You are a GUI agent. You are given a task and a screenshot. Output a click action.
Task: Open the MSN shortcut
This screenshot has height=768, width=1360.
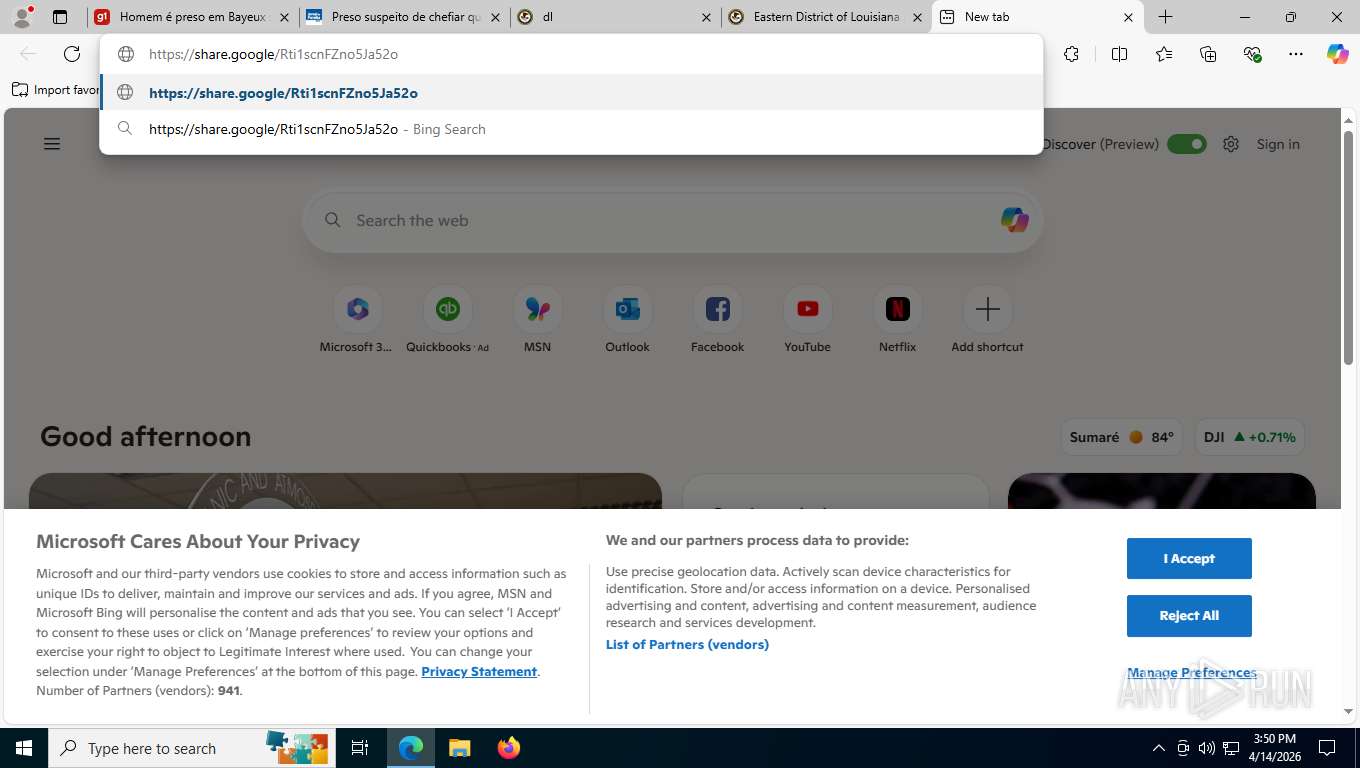537,320
